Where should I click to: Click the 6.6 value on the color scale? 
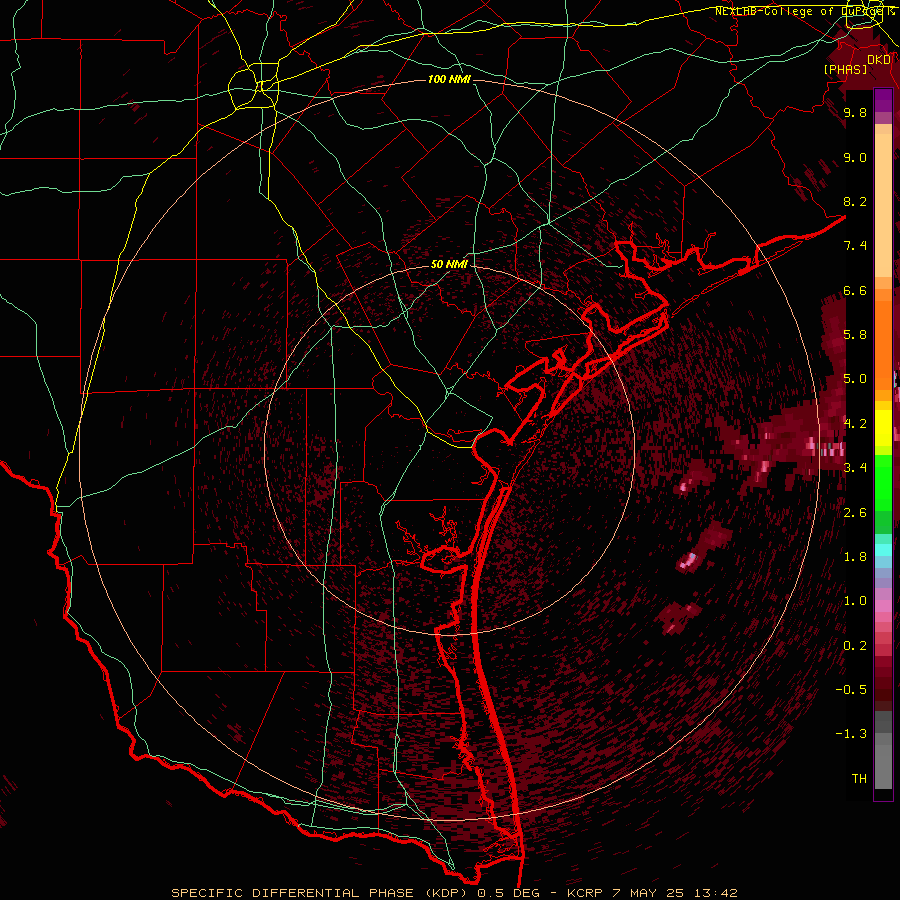855,290
